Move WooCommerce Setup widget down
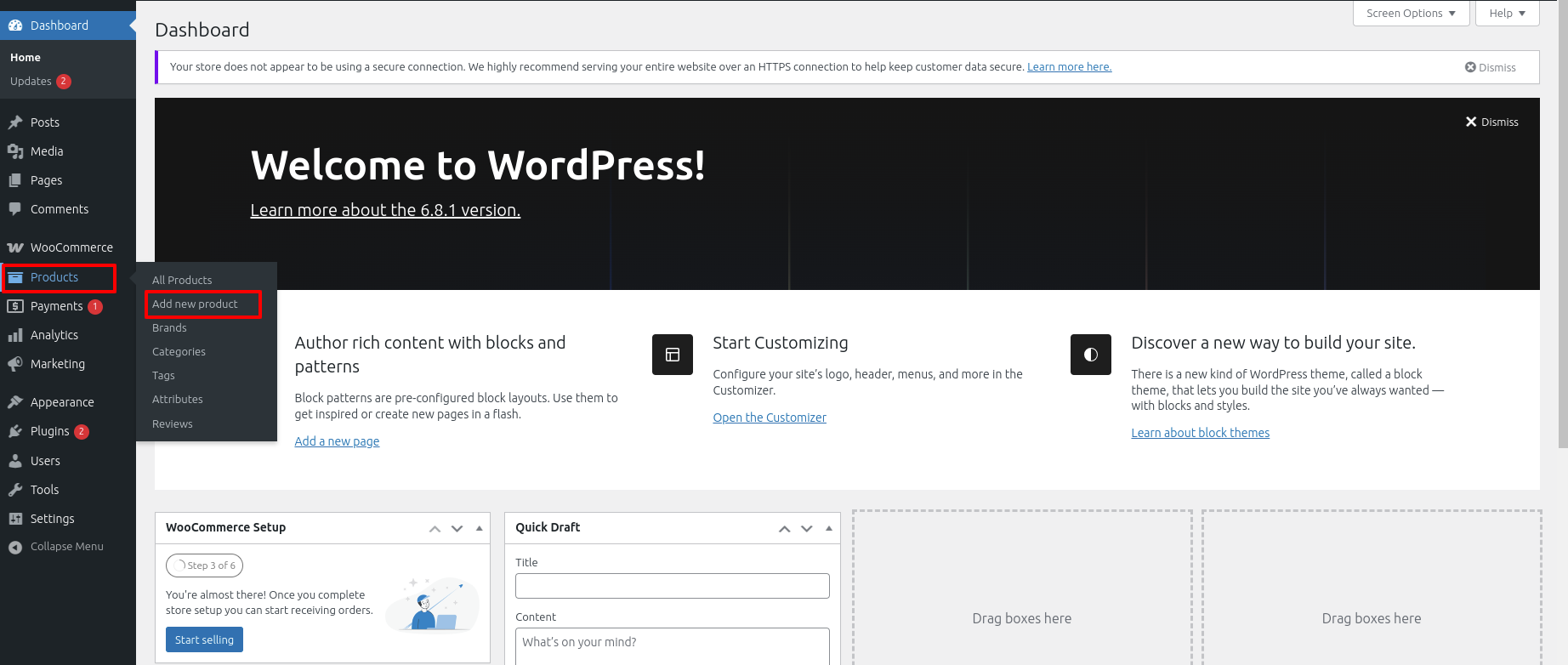Screen dimensions: 1568x665 (457, 528)
